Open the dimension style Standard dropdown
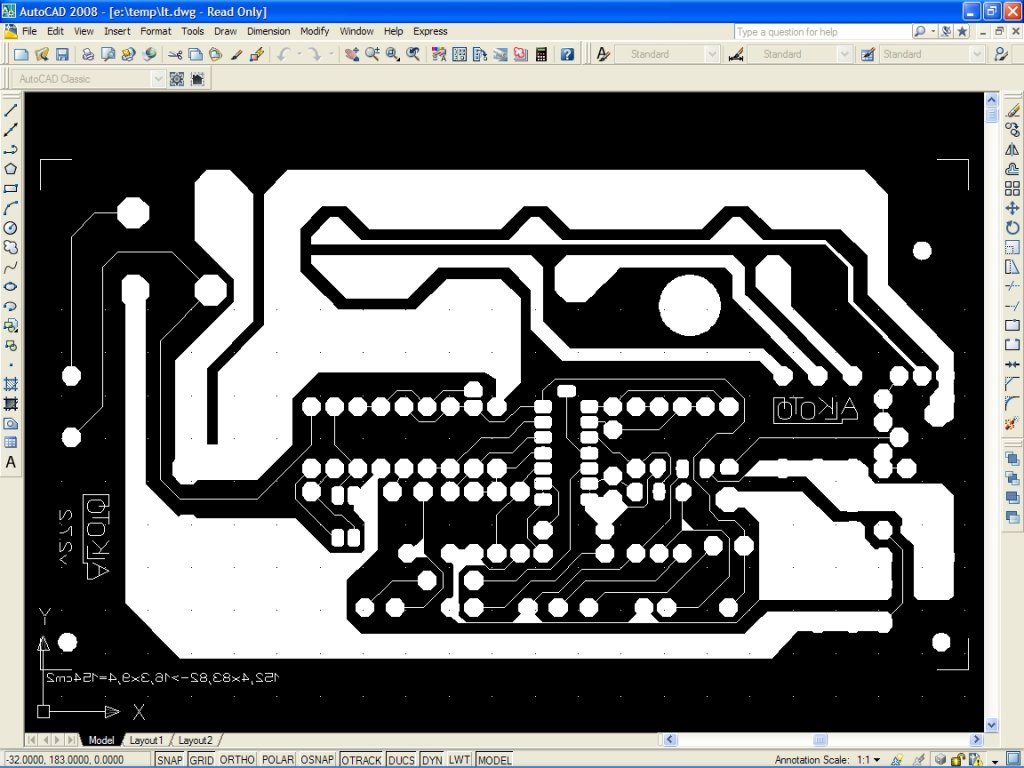 tap(844, 54)
